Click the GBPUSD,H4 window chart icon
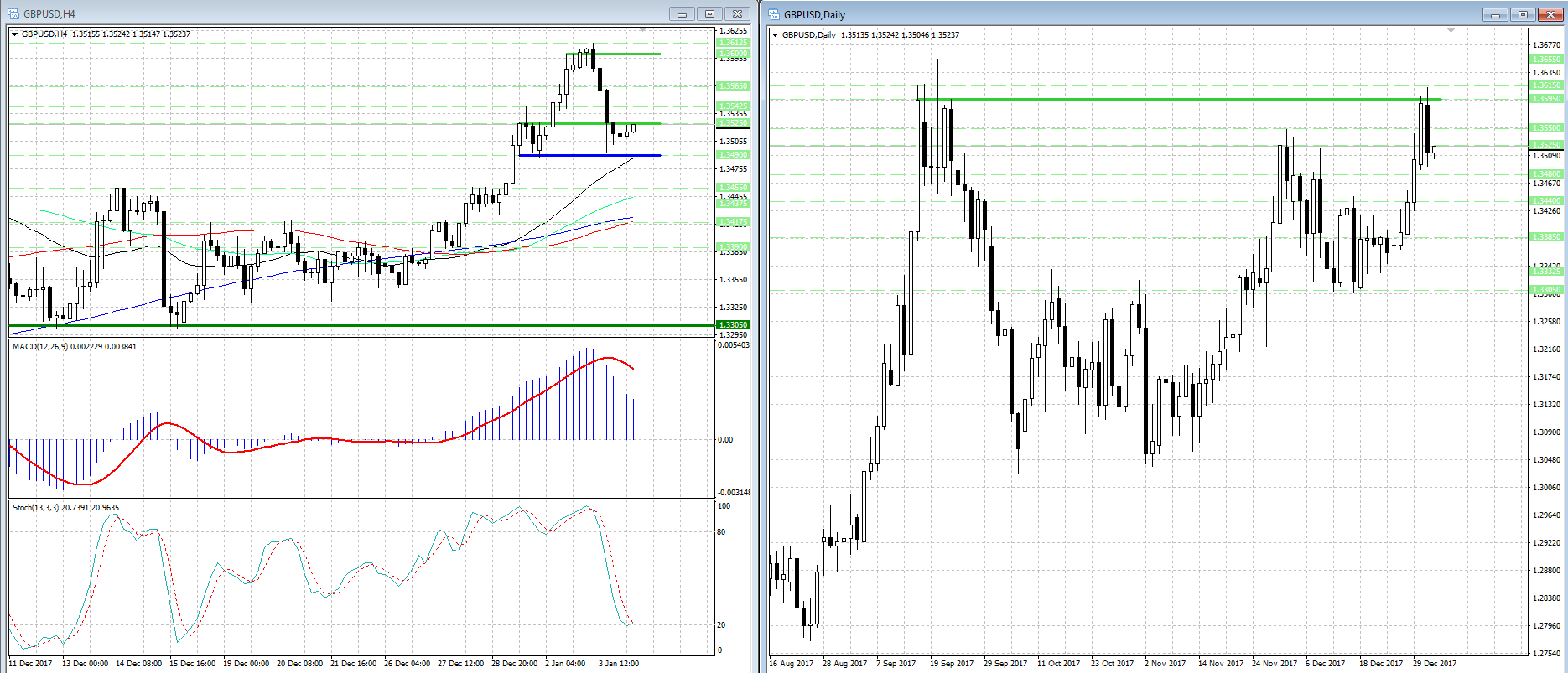 pyautogui.click(x=13, y=13)
